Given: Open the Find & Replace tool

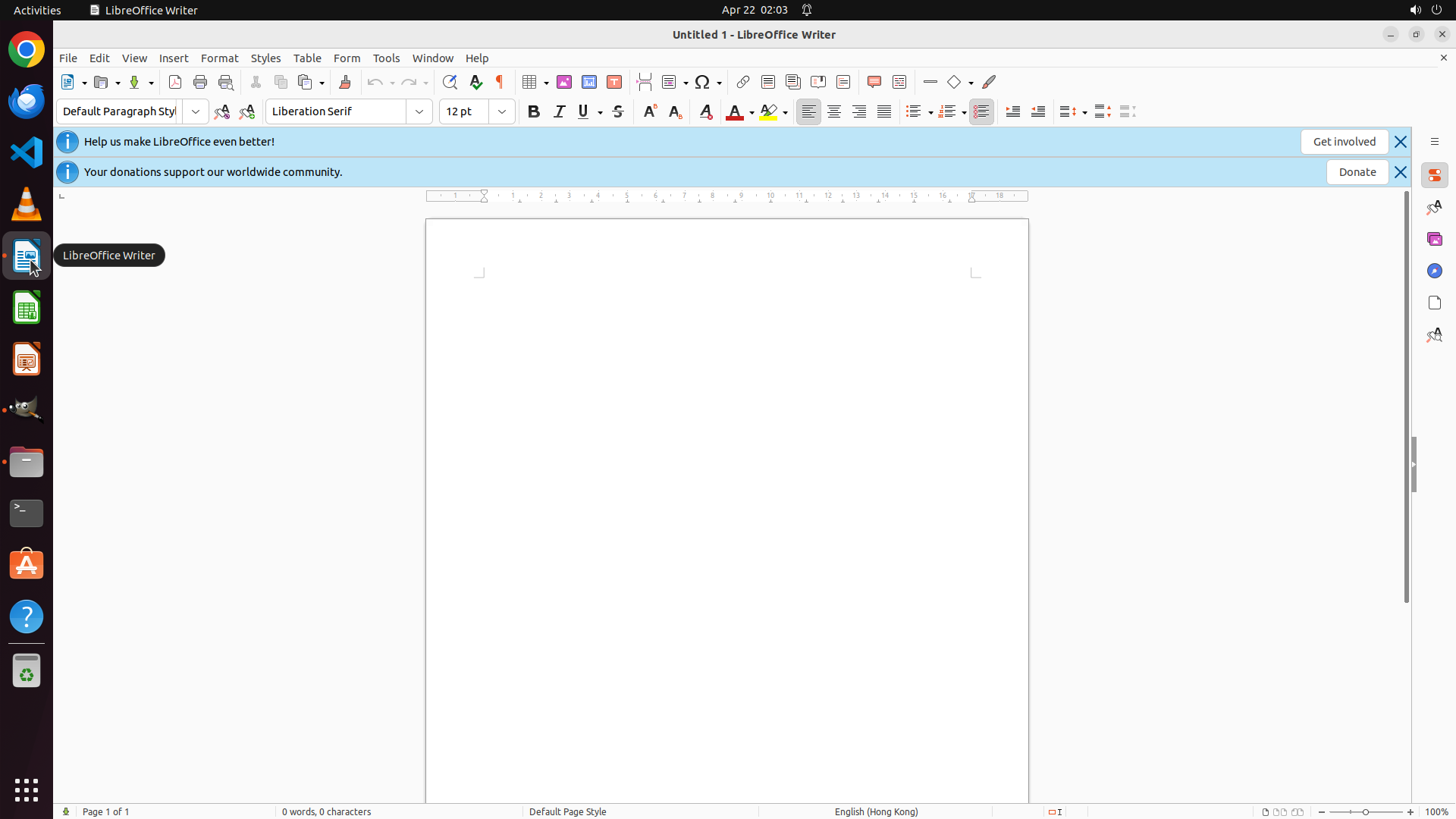Looking at the screenshot, I should click(450, 82).
